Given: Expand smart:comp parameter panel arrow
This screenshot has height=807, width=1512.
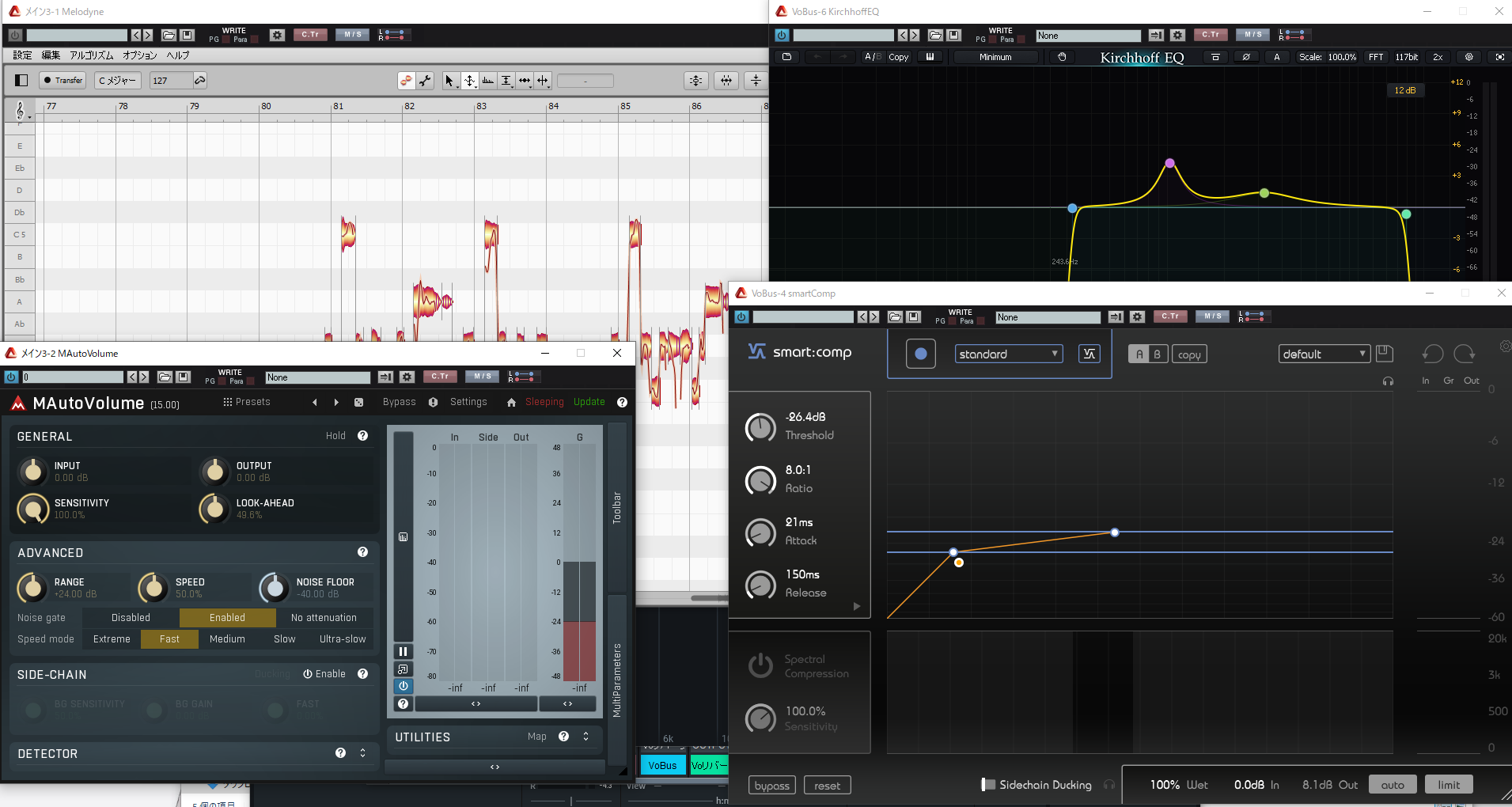Looking at the screenshot, I should (x=857, y=607).
